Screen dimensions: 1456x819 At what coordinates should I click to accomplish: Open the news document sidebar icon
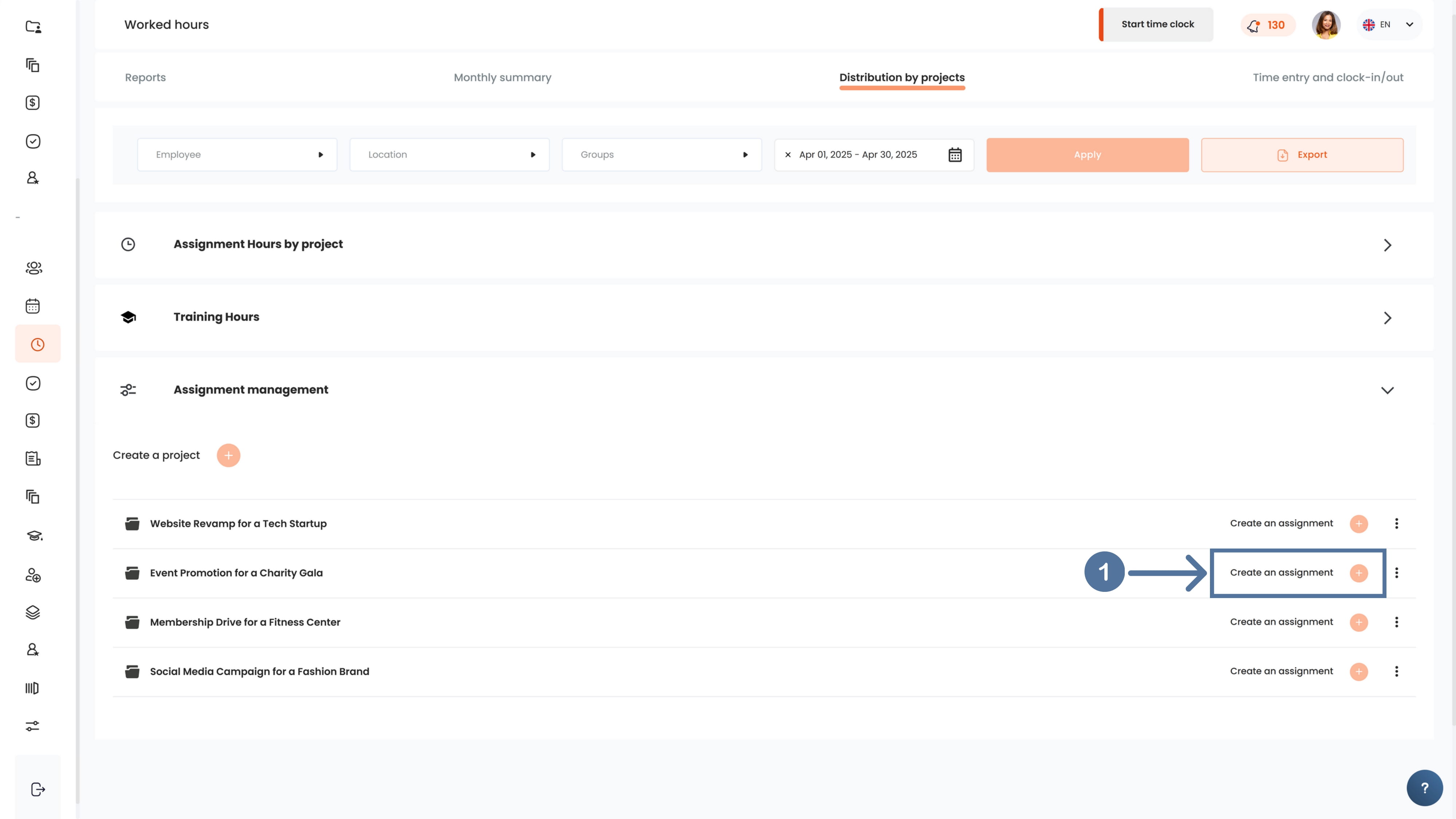click(33, 458)
